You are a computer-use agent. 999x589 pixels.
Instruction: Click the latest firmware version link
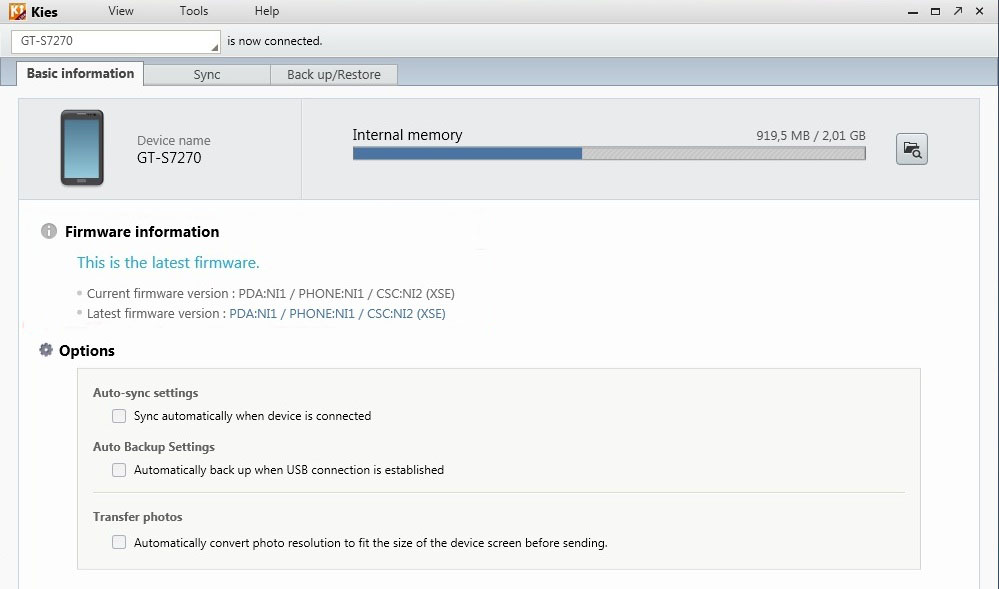[x=337, y=313]
